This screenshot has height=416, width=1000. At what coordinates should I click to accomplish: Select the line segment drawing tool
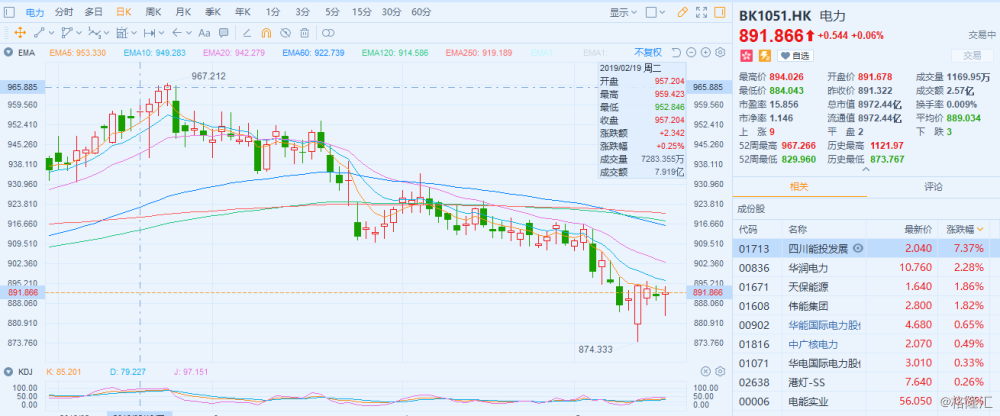38,33
